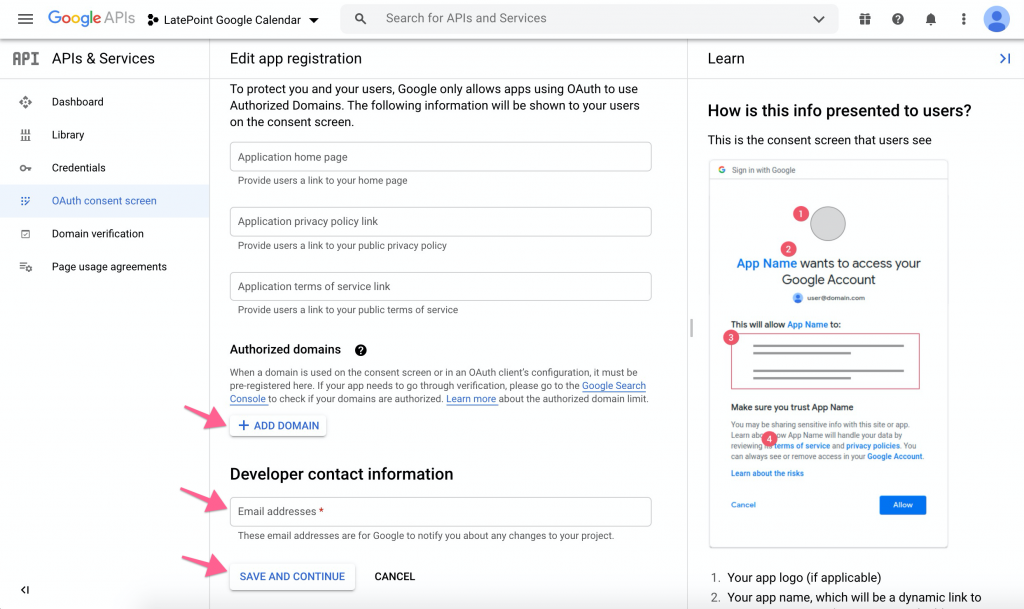
Task: Click the Credentials key icon
Action: pyautogui.click(x=25, y=168)
